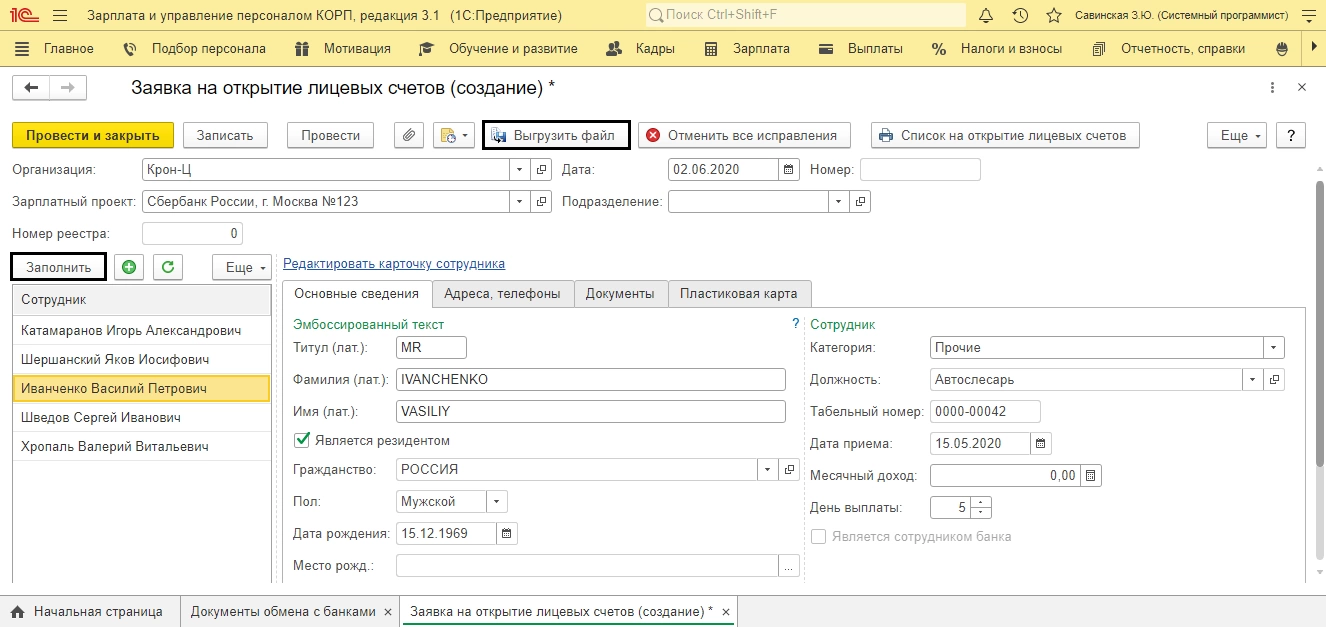This screenshot has height=627, width=1326.
Task: Open calculator for Месячный доход field
Action: pos(1090,476)
